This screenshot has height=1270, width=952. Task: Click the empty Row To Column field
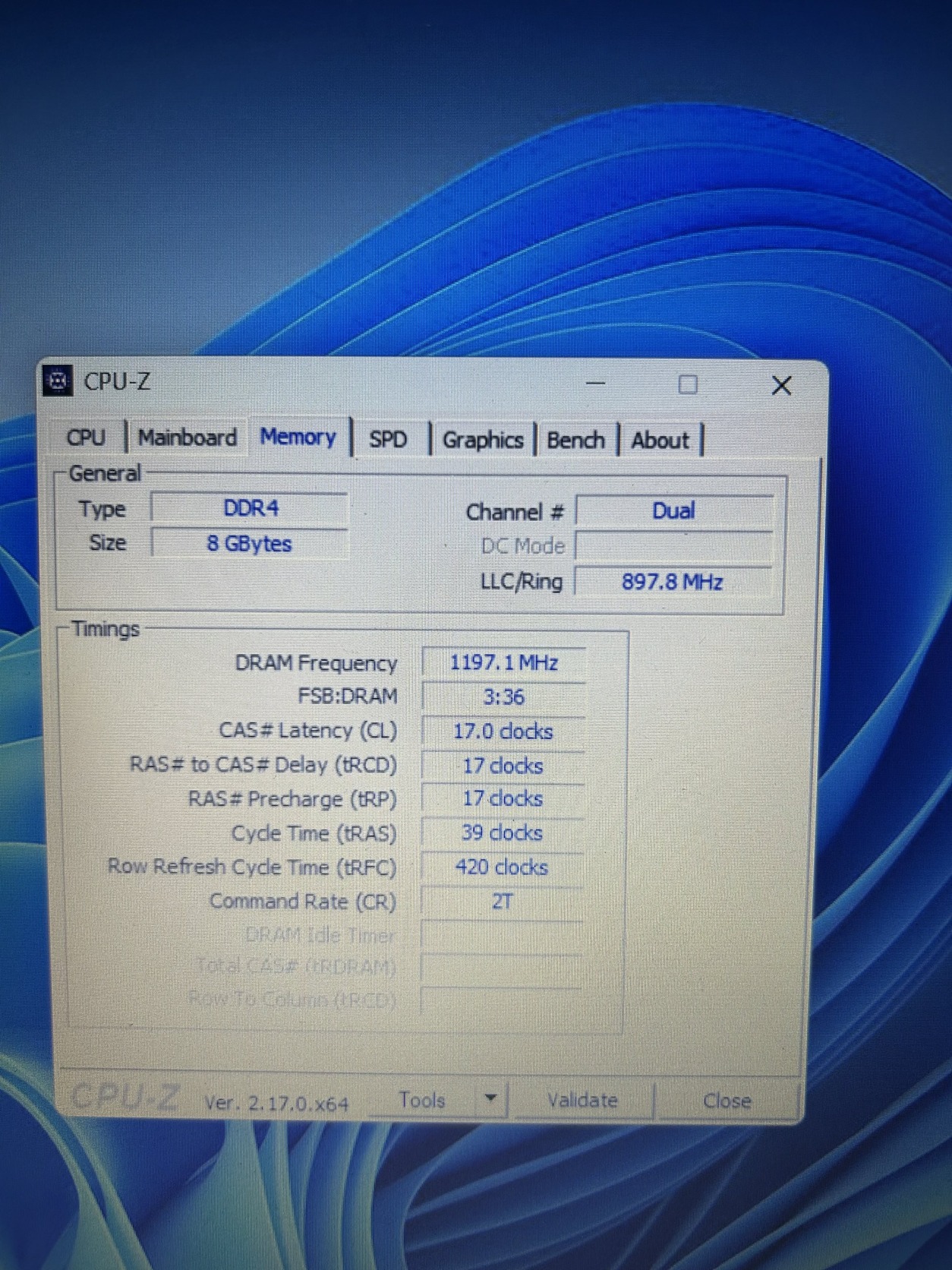(502, 1000)
